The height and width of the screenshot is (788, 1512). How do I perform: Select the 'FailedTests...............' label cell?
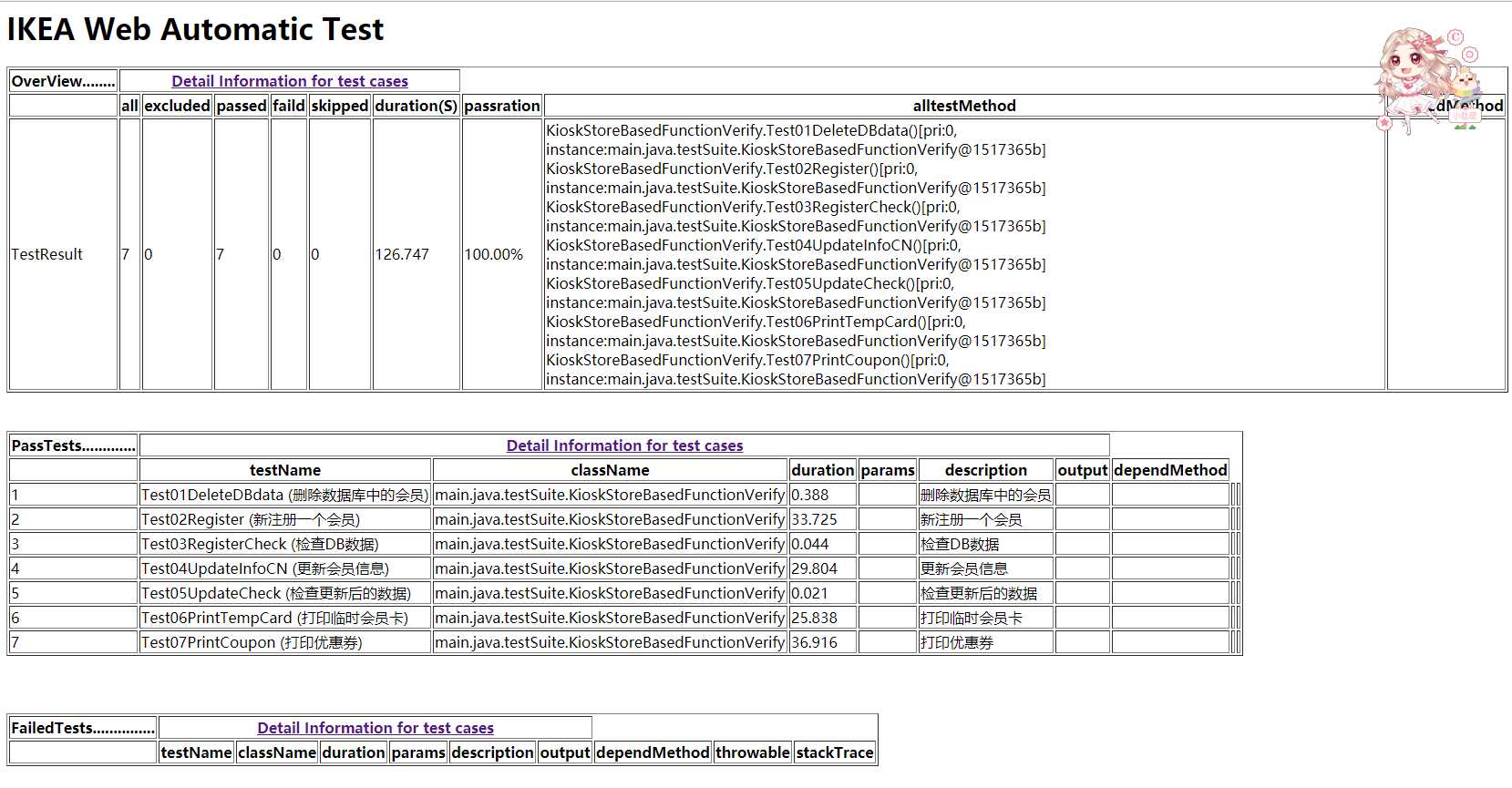[83, 728]
